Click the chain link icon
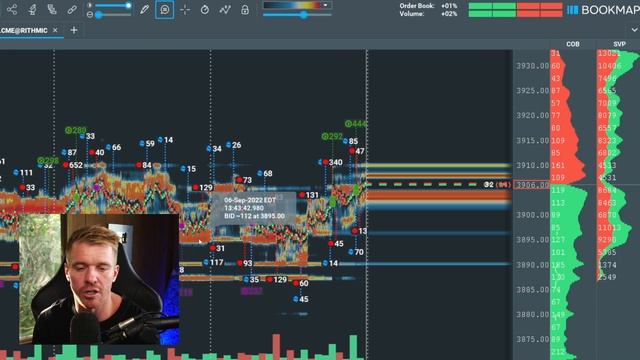The height and width of the screenshot is (360, 640). (x=72, y=9)
